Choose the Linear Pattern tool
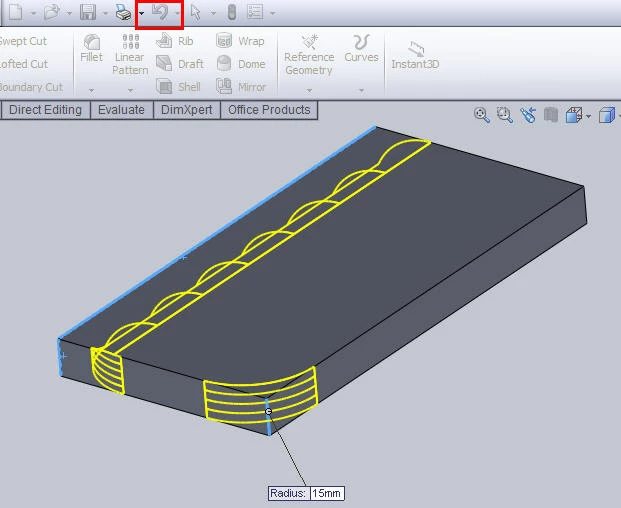621x508 pixels. [130, 55]
